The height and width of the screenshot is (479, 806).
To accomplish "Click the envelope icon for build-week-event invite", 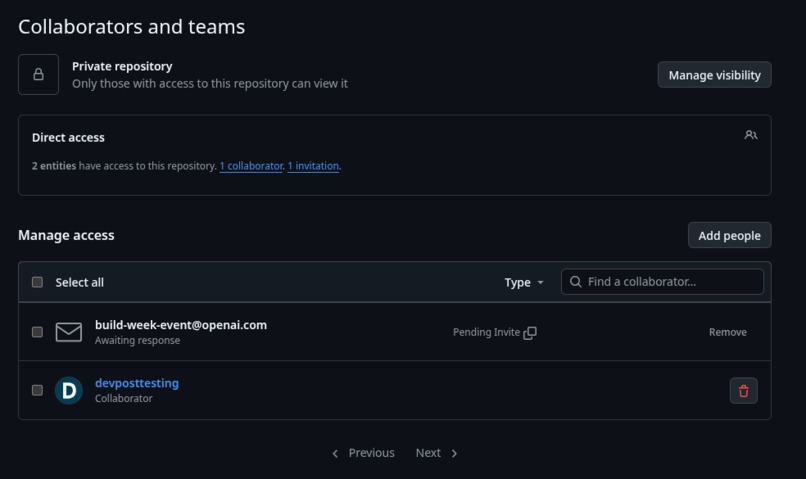I will click(x=68, y=332).
